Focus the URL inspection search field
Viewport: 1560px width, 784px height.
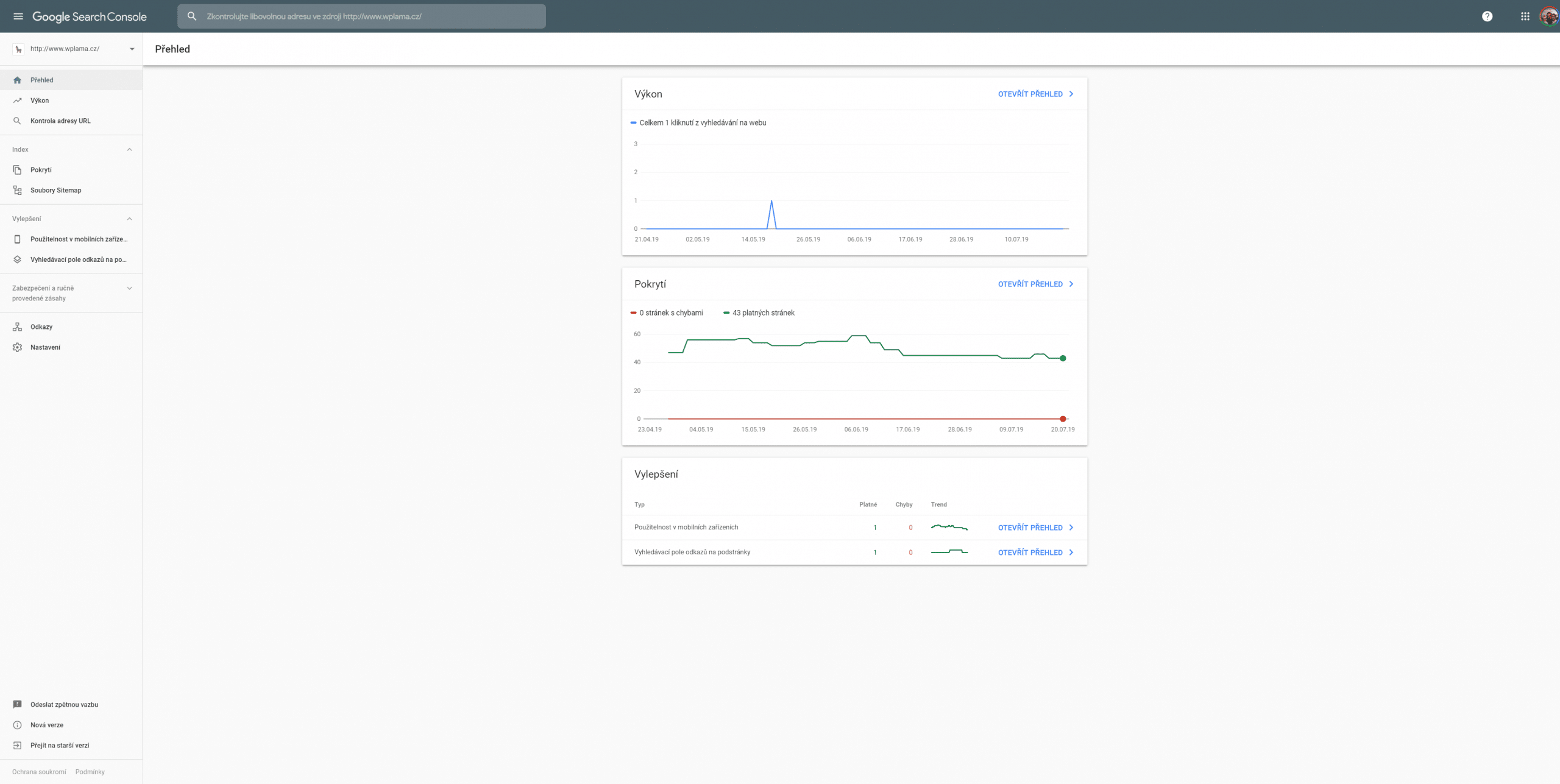(x=361, y=16)
